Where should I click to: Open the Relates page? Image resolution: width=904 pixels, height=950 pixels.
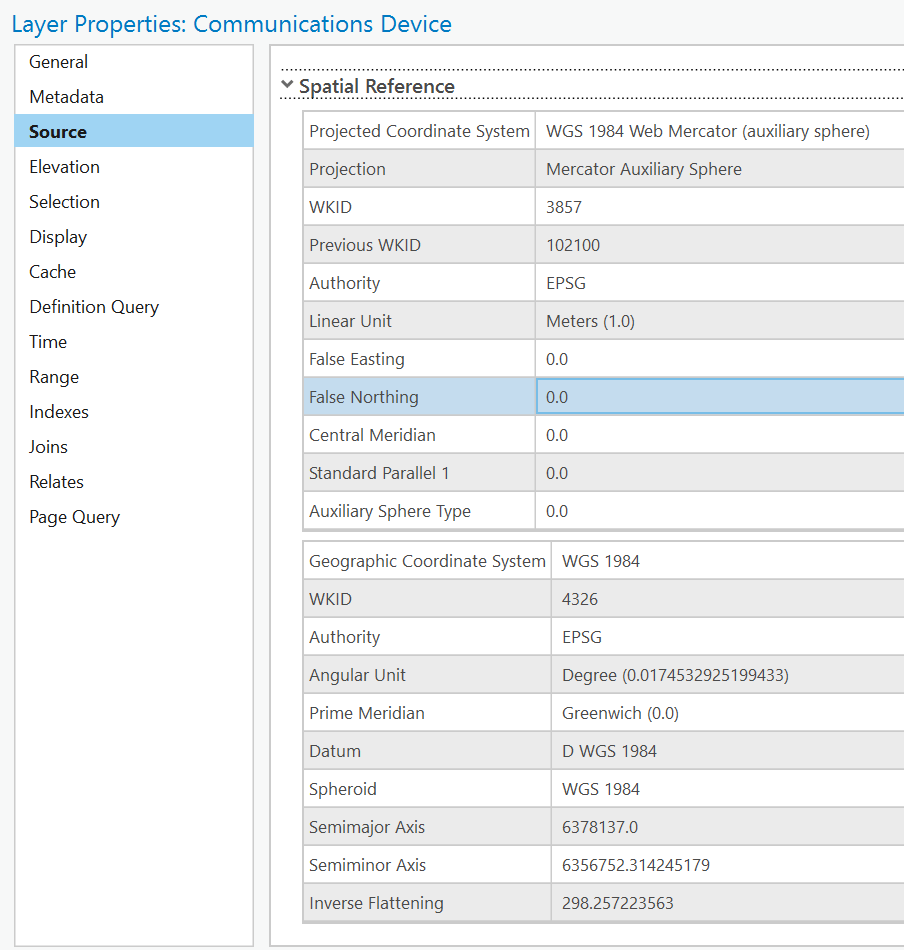tap(56, 481)
